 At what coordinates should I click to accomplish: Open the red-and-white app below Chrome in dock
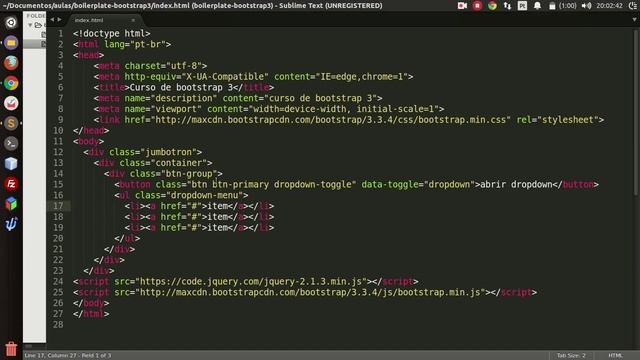11,103
